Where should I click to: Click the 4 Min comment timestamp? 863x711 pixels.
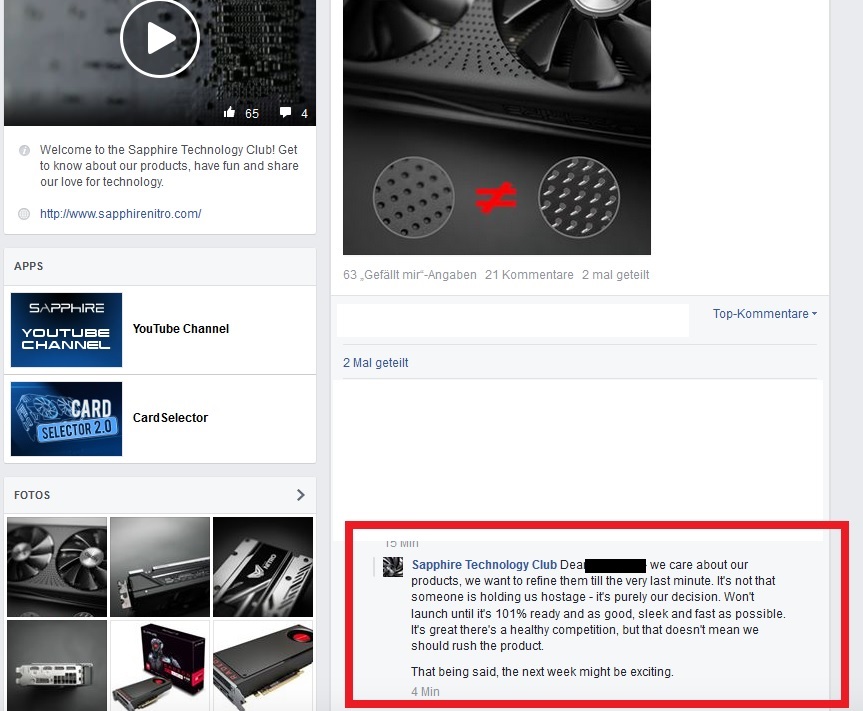pyautogui.click(x=425, y=692)
